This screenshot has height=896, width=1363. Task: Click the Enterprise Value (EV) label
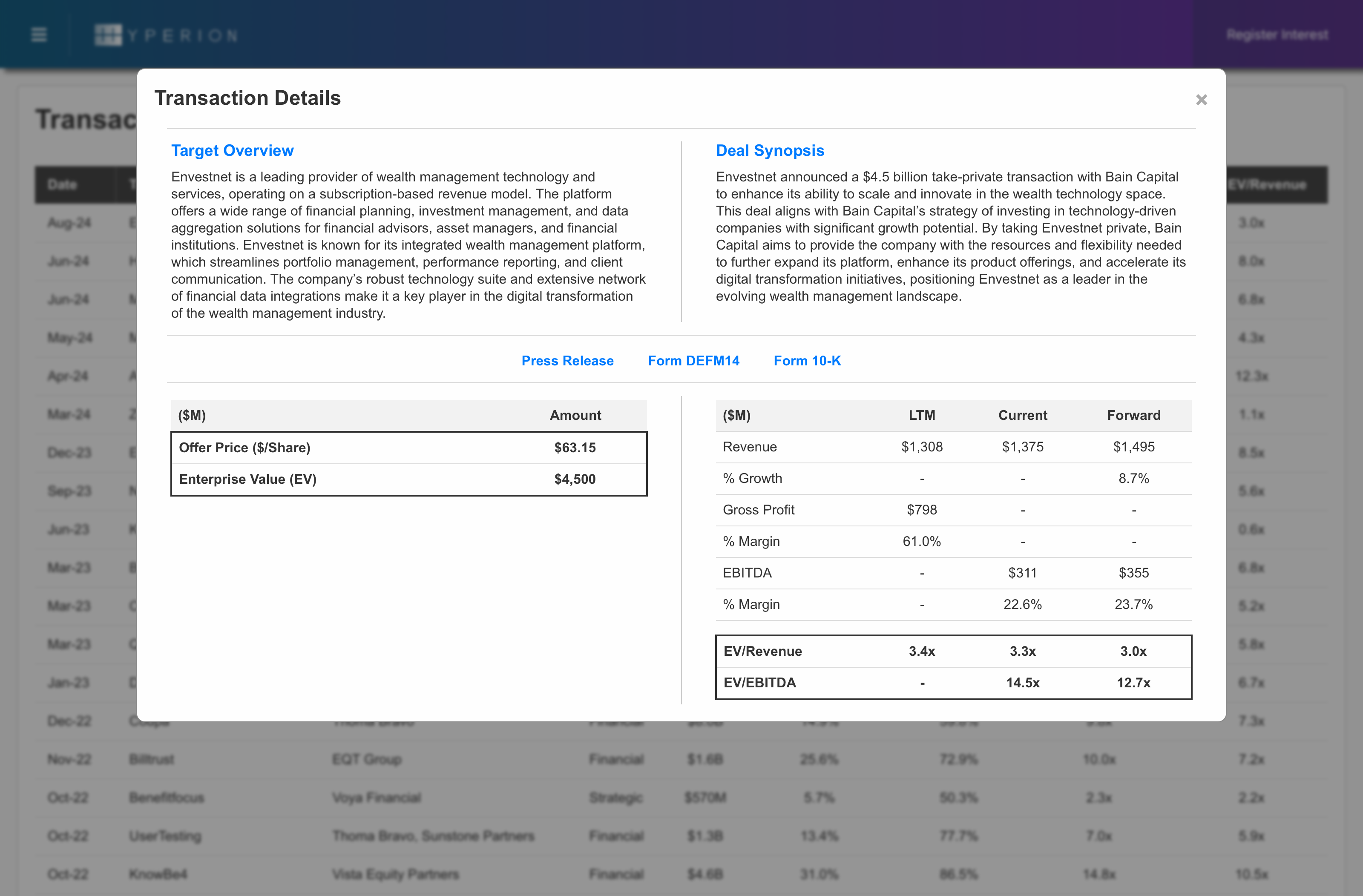(x=247, y=479)
